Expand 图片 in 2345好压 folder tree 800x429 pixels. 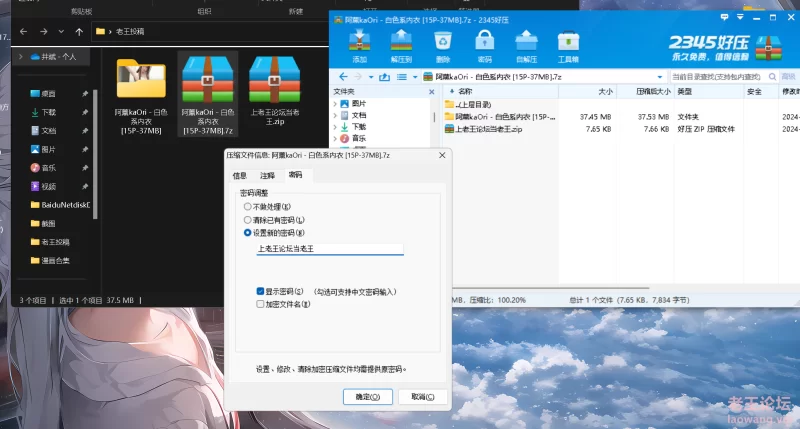pyautogui.click(x=335, y=104)
